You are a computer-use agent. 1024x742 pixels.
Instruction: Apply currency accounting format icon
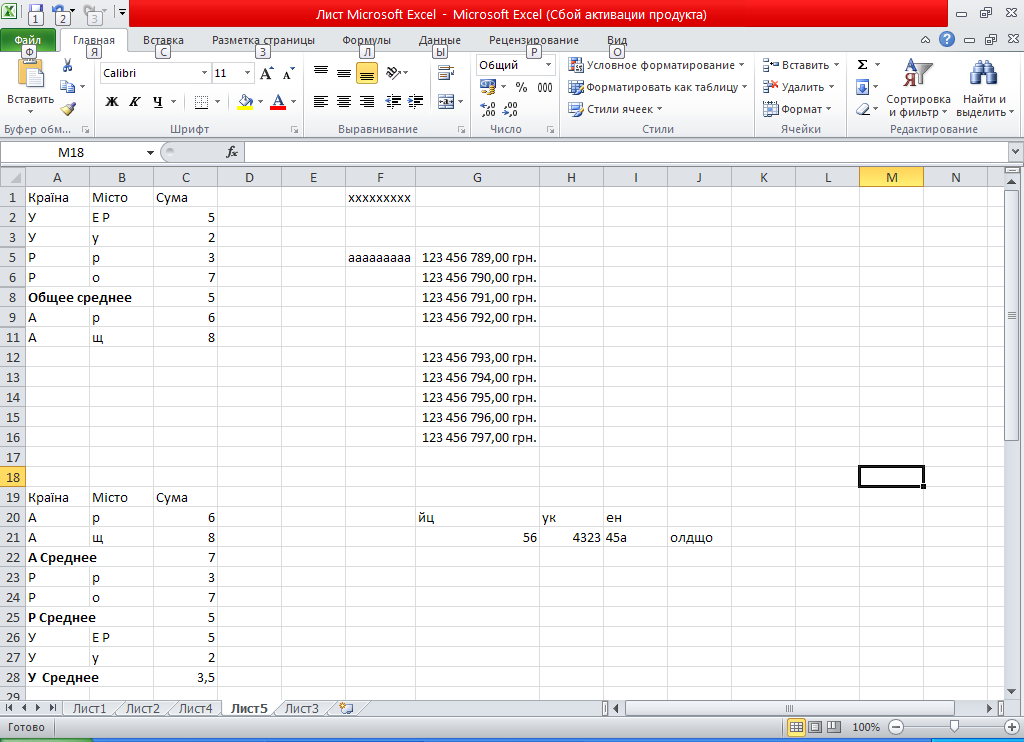pos(488,87)
